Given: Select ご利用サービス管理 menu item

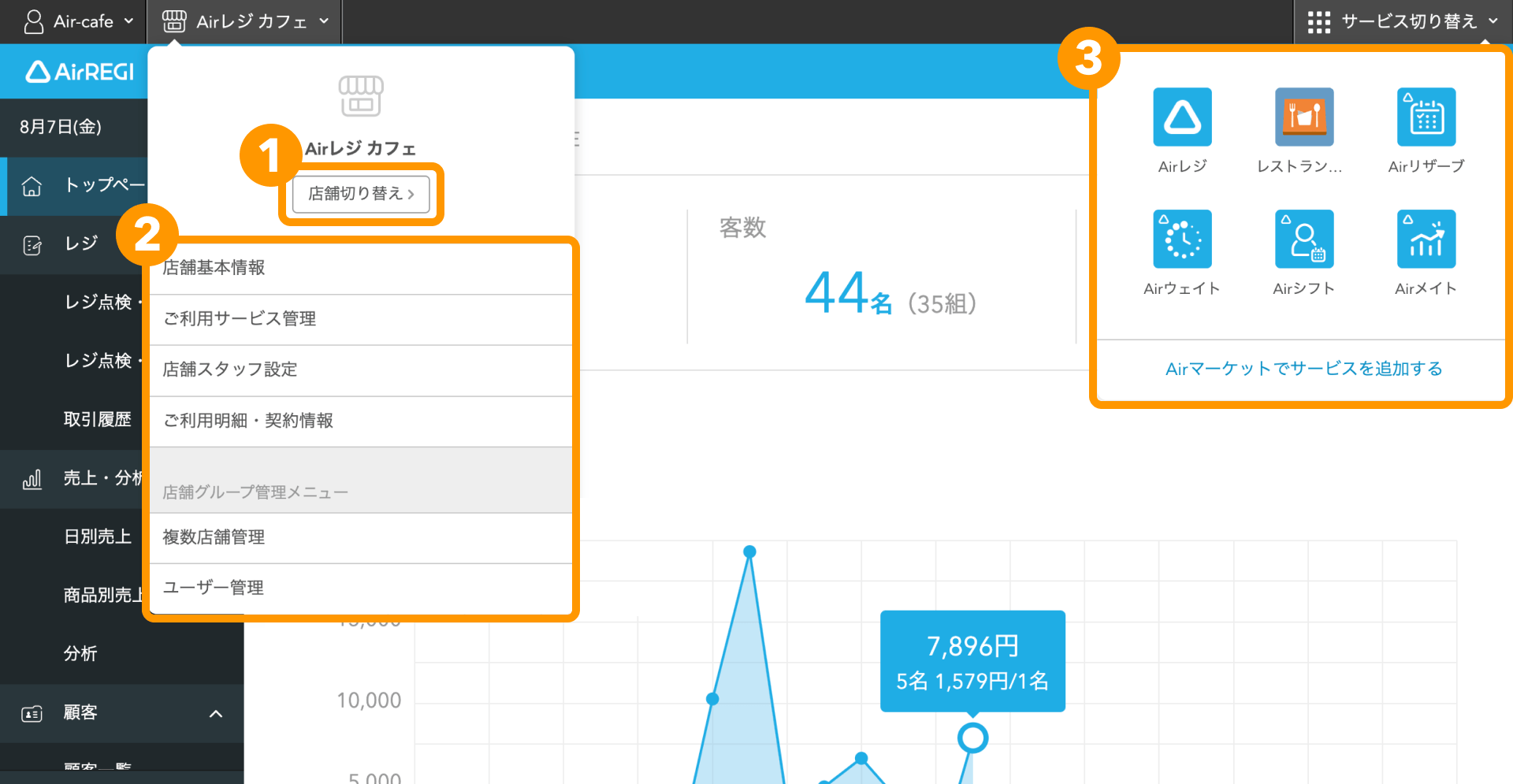Looking at the screenshot, I should [x=361, y=319].
